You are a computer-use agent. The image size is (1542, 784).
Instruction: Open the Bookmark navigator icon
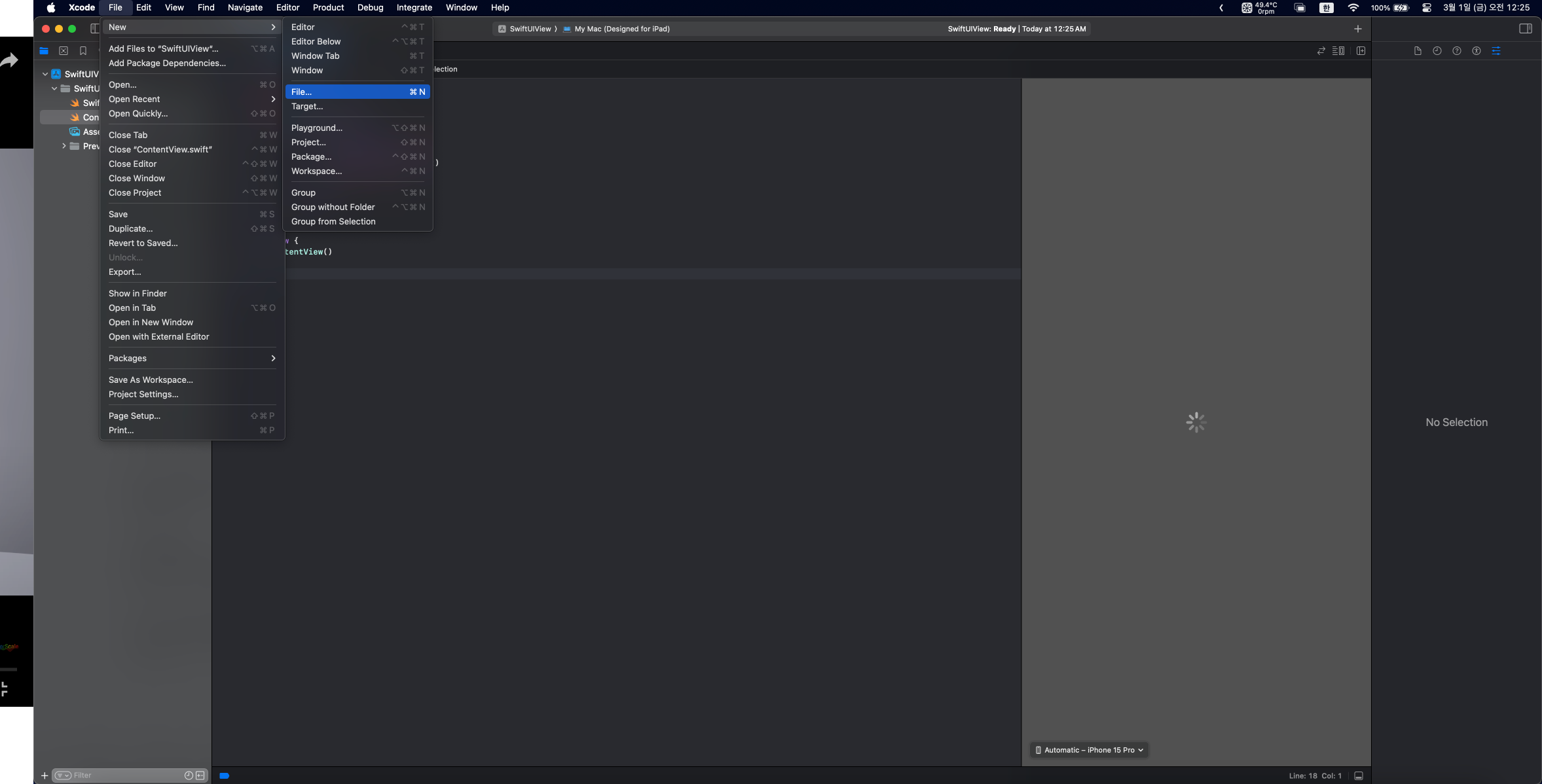tap(83, 51)
